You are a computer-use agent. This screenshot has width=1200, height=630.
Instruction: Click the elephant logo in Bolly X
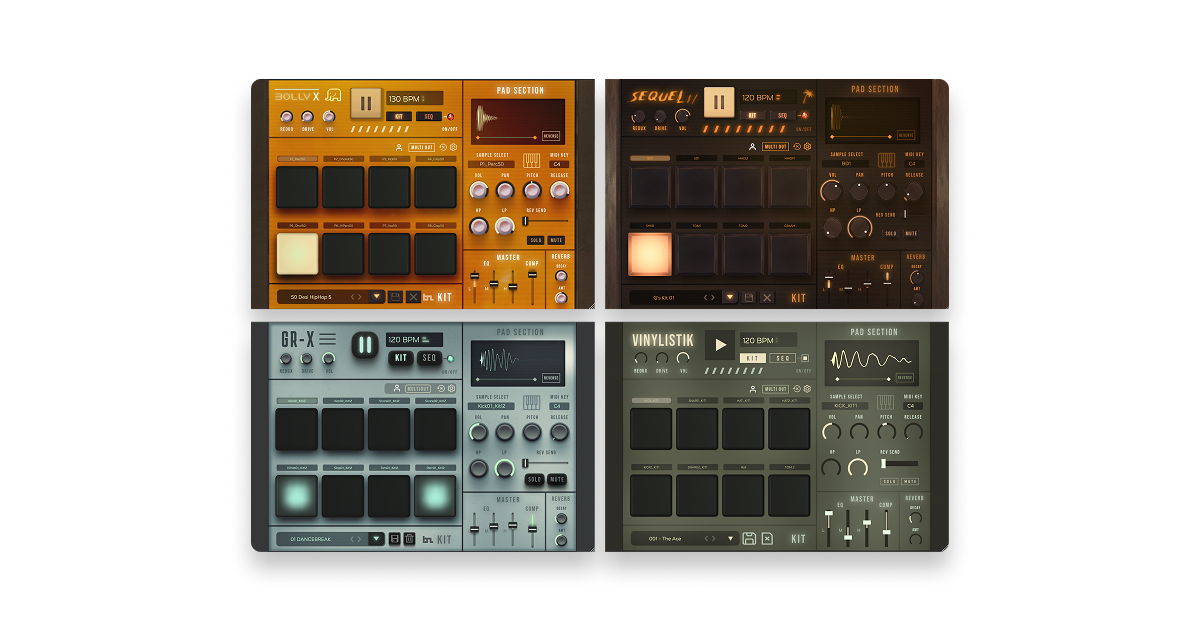click(333, 95)
